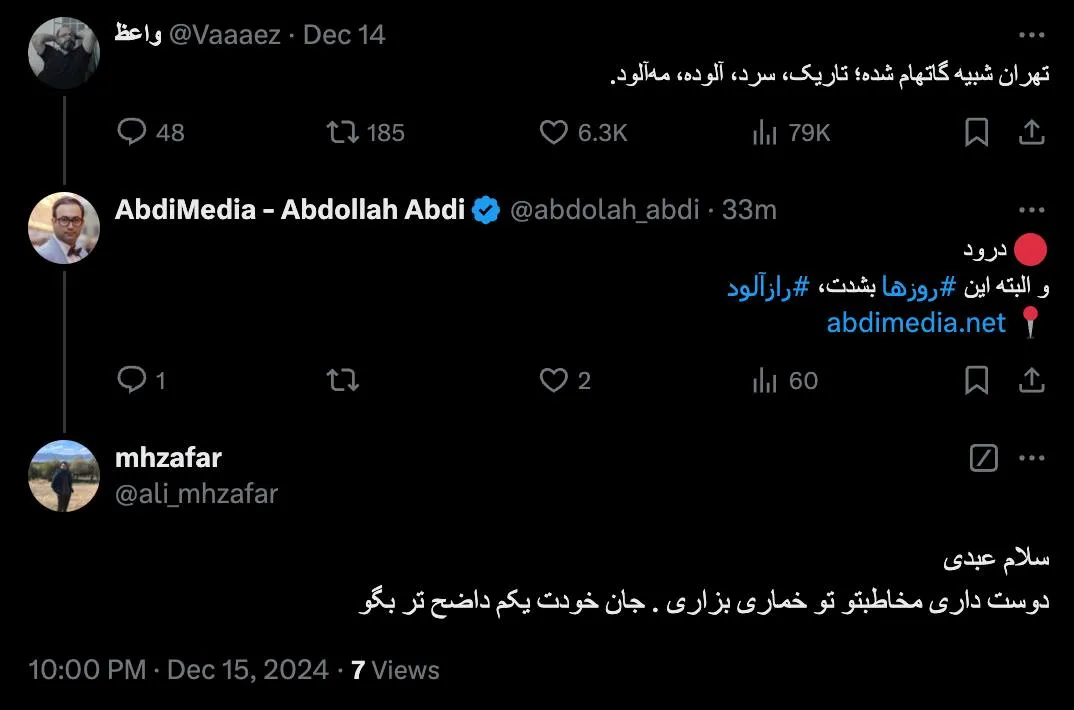Open the abdimedia.net link

coord(915,323)
